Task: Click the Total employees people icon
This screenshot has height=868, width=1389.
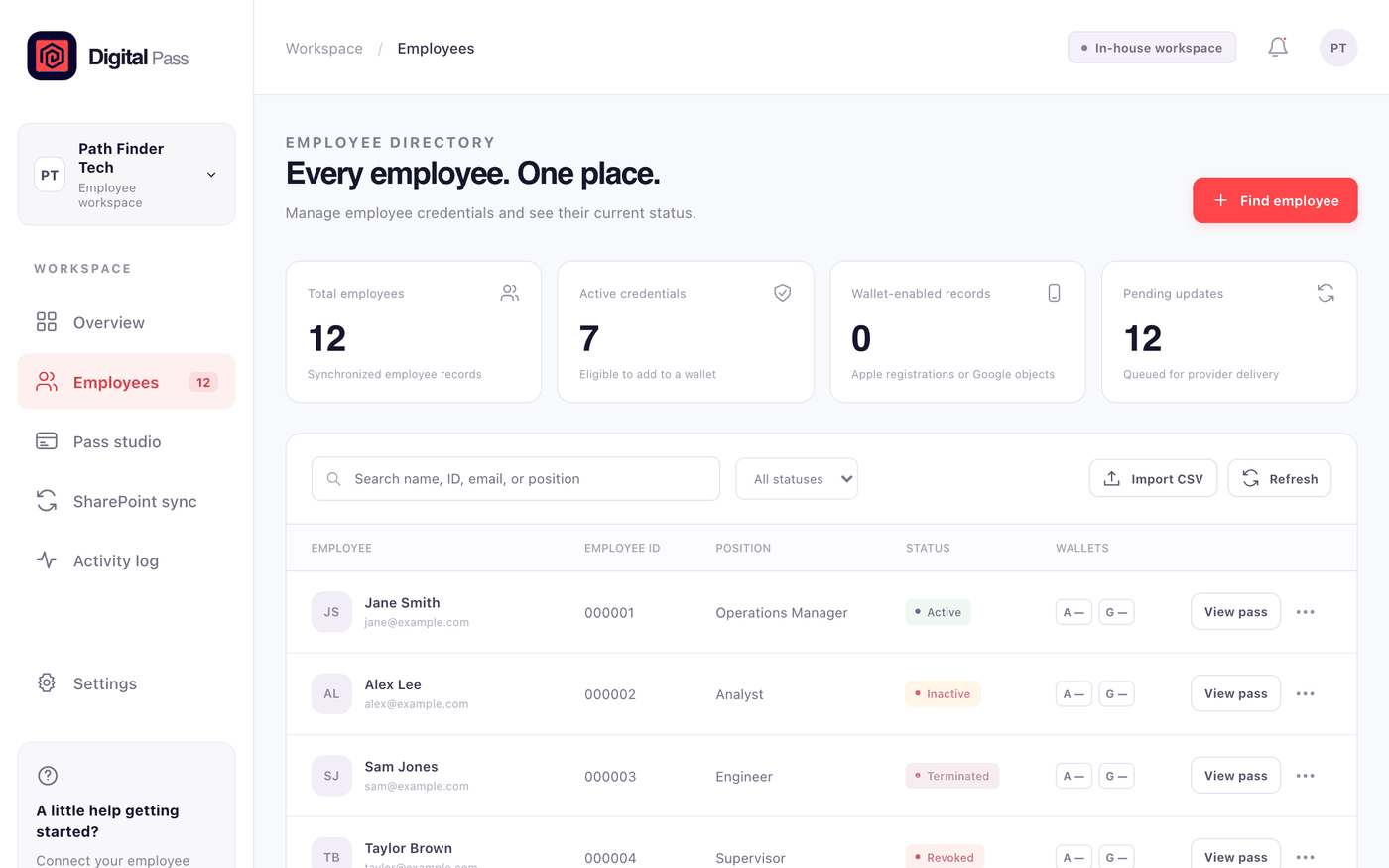Action: coord(510,293)
